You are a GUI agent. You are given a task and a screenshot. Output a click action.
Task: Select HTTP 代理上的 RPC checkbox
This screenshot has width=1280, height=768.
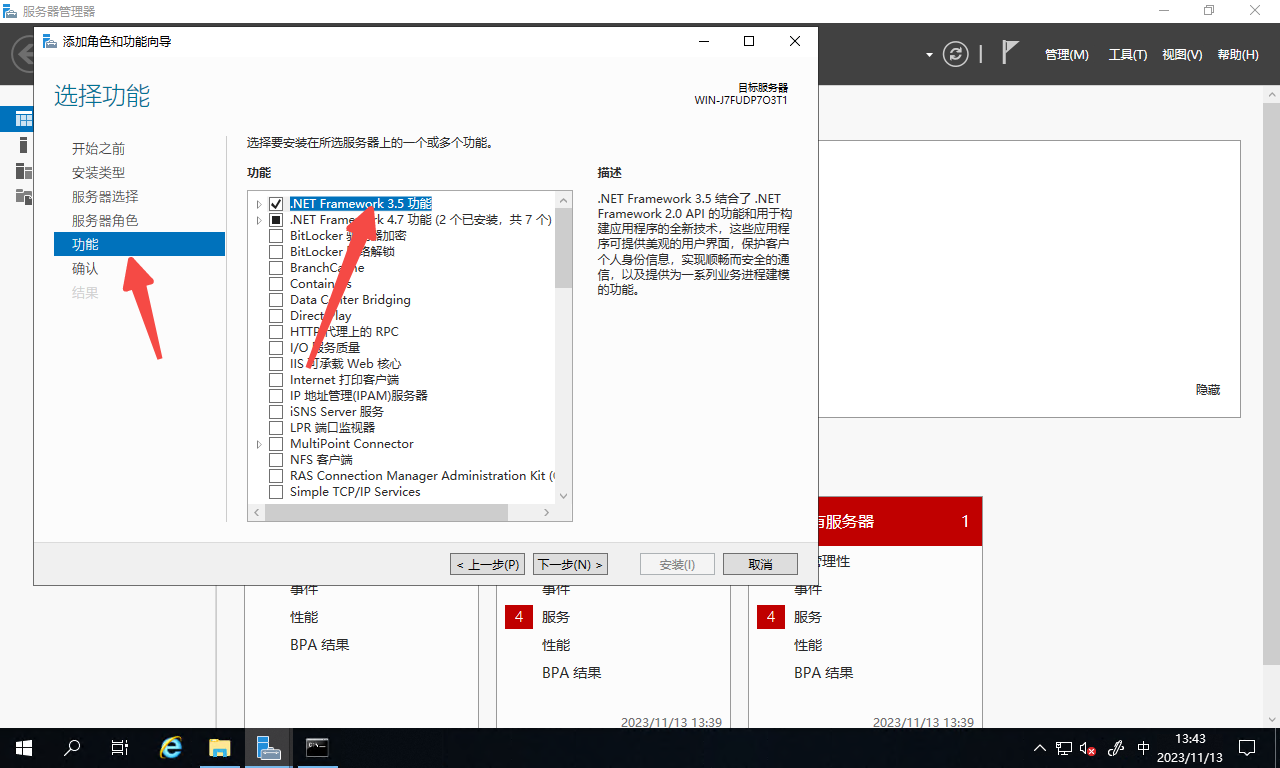[x=276, y=332]
